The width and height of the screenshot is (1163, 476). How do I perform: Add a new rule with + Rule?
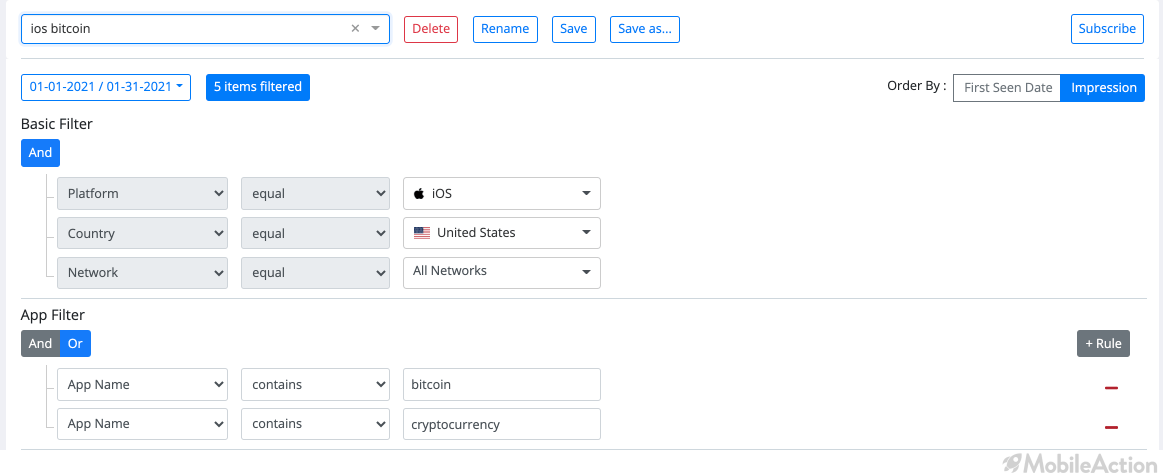[1104, 343]
